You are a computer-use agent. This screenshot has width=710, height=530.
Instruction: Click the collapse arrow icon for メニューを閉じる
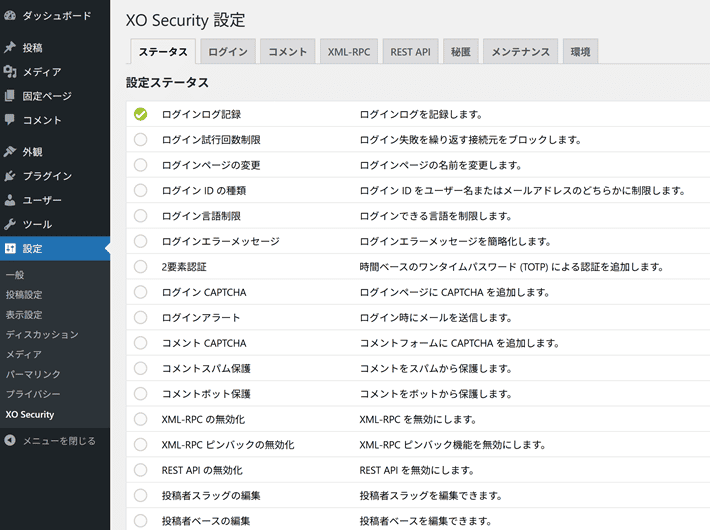click(10, 440)
